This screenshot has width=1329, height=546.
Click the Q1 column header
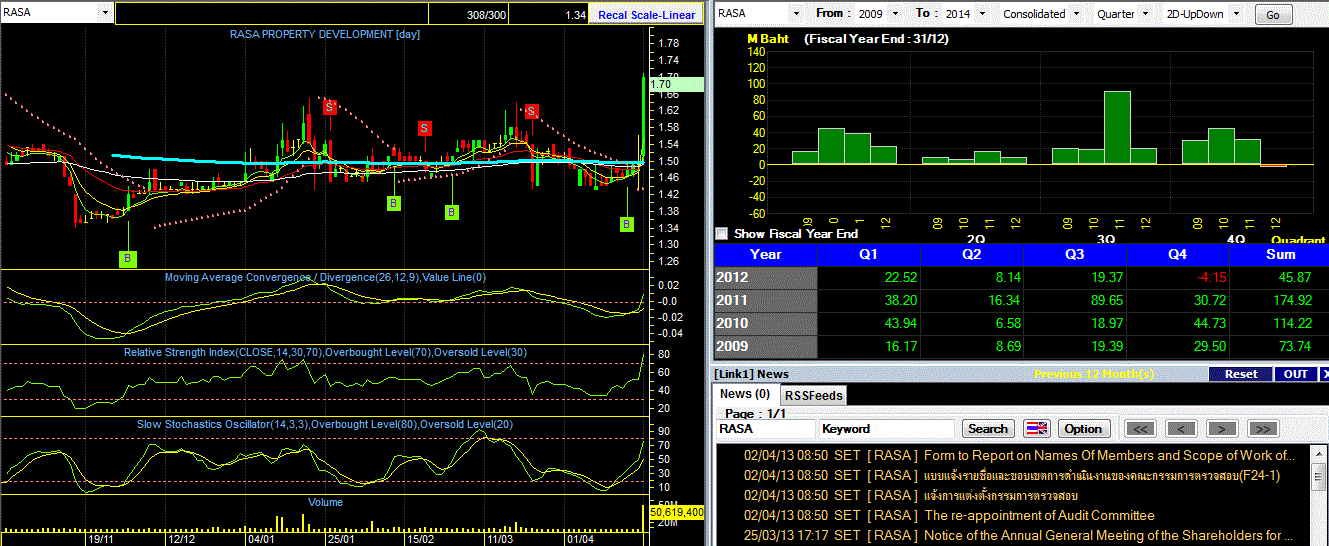point(869,254)
